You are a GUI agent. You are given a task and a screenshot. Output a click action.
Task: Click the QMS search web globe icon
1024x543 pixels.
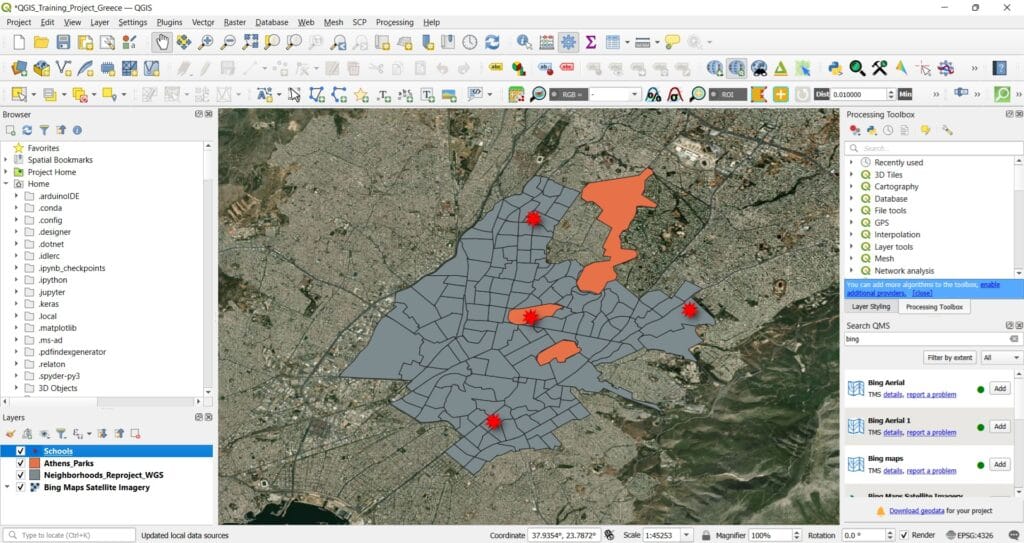click(737, 68)
